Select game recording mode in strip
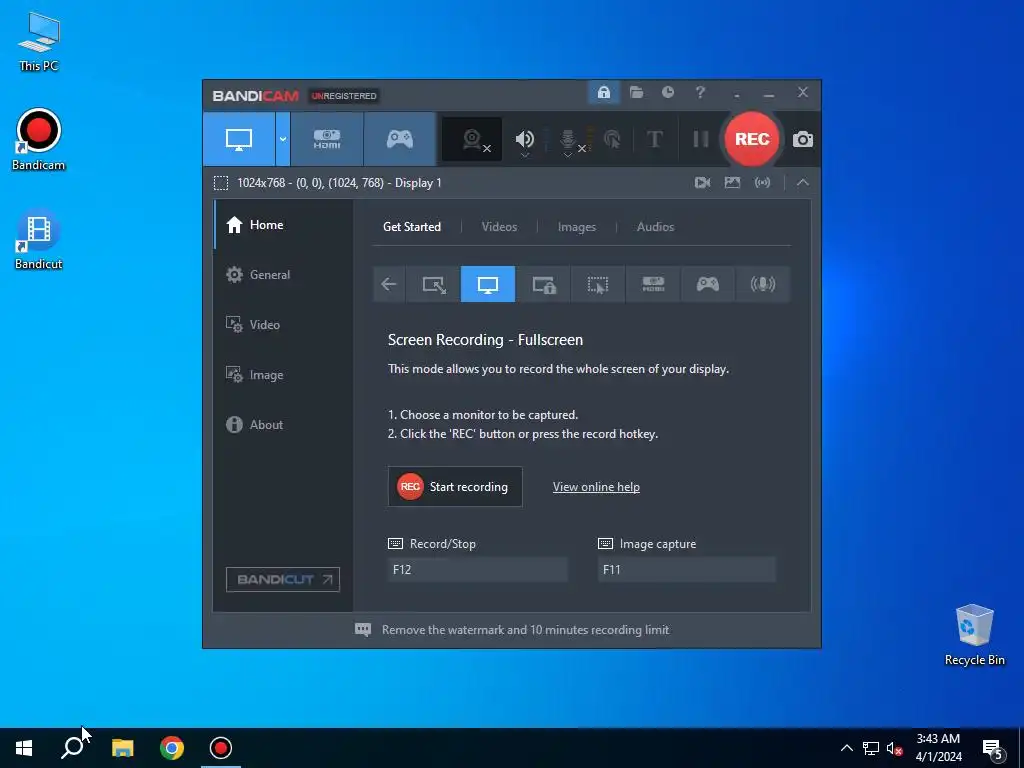This screenshot has width=1024, height=768. pos(707,284)
